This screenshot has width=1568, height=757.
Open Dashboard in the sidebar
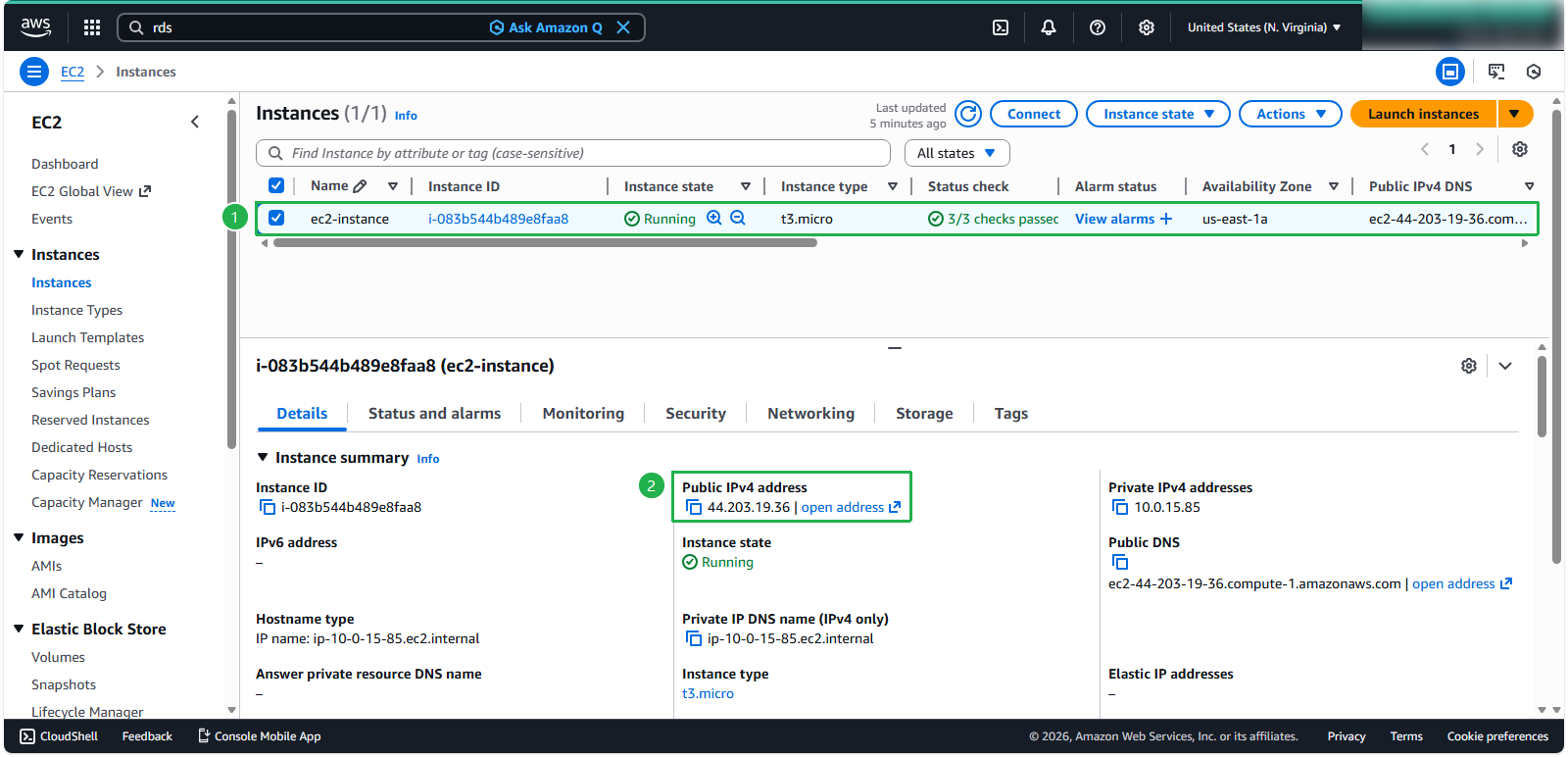click(65, 164)
